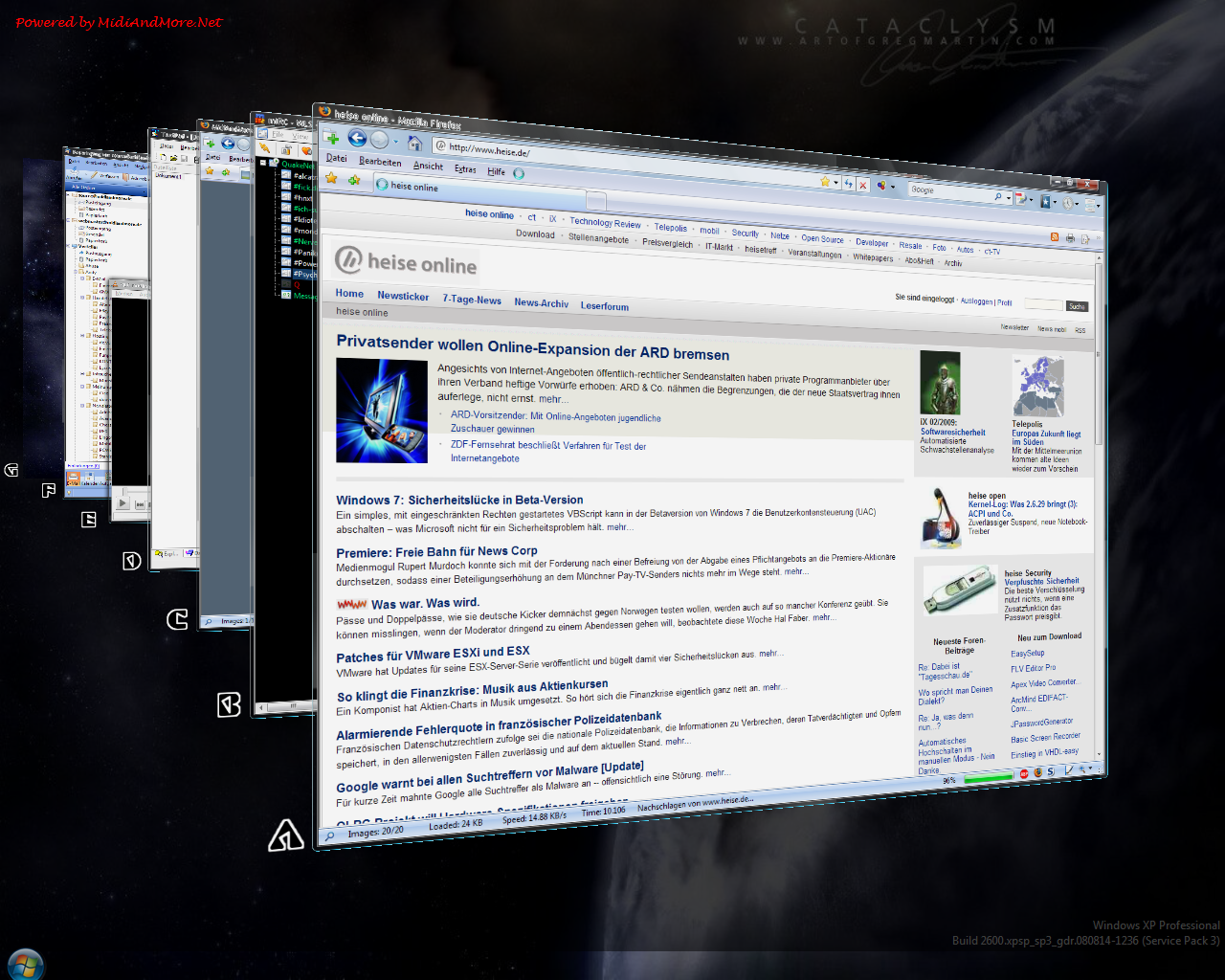
Task: Click the green plus new tab icon
Action: (332, 138)
